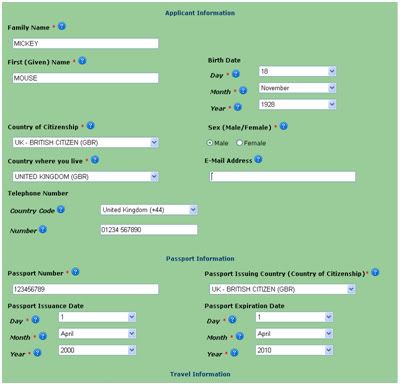Open Passport Issuance Month dropdown showing April
The width and height of the screenshot is (400, 385).
97,334
